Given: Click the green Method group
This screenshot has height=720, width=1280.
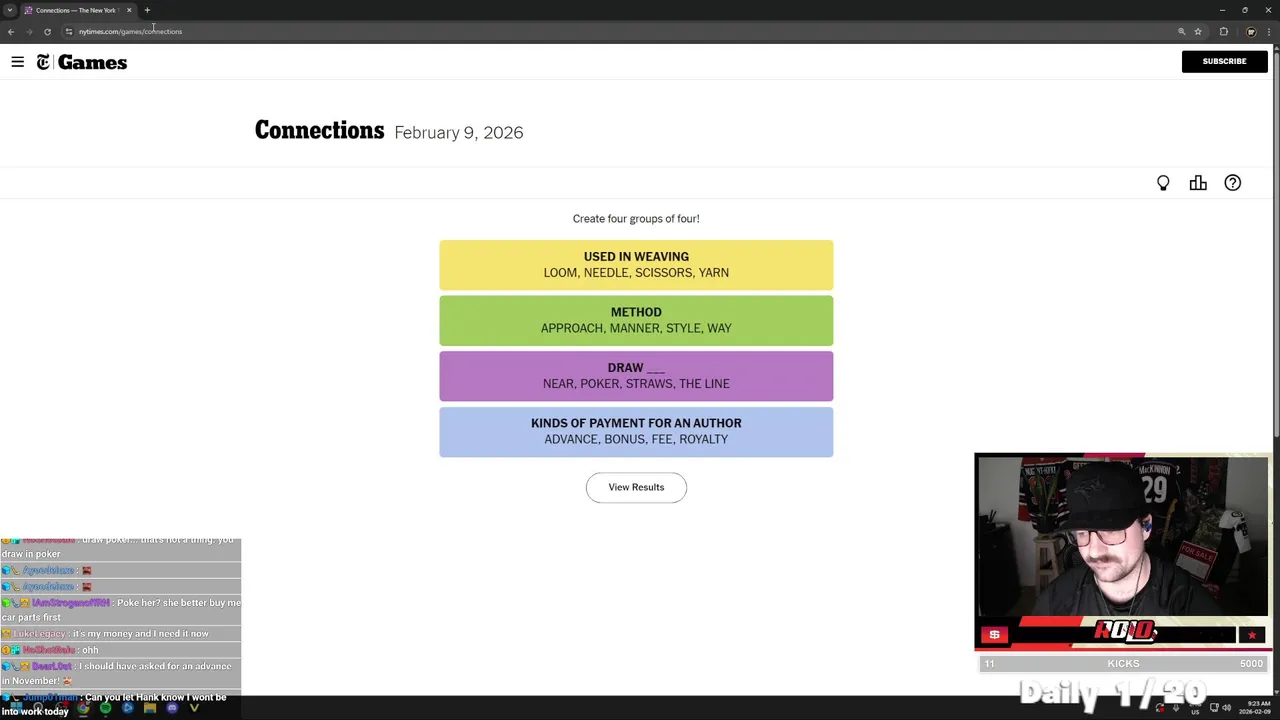Looking at the screenshot, I should click(x=636, y=320).
